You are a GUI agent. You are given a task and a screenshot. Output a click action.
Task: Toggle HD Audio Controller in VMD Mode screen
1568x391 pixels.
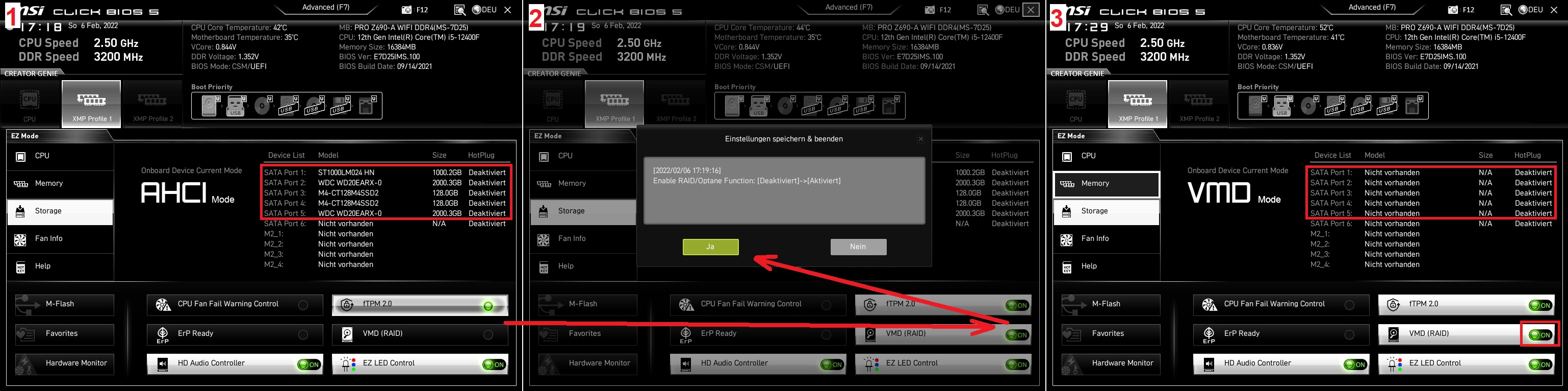pos(1355,365)
